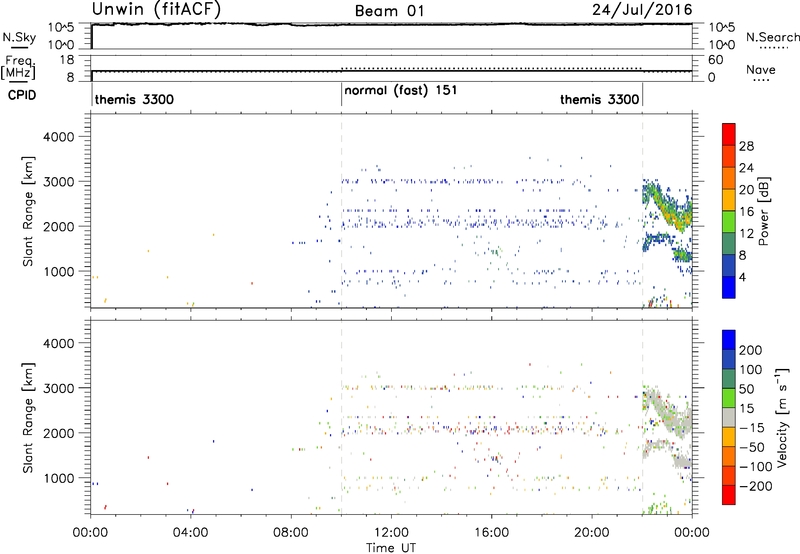Select the 'Beam 01' label

tap(389, 11)
